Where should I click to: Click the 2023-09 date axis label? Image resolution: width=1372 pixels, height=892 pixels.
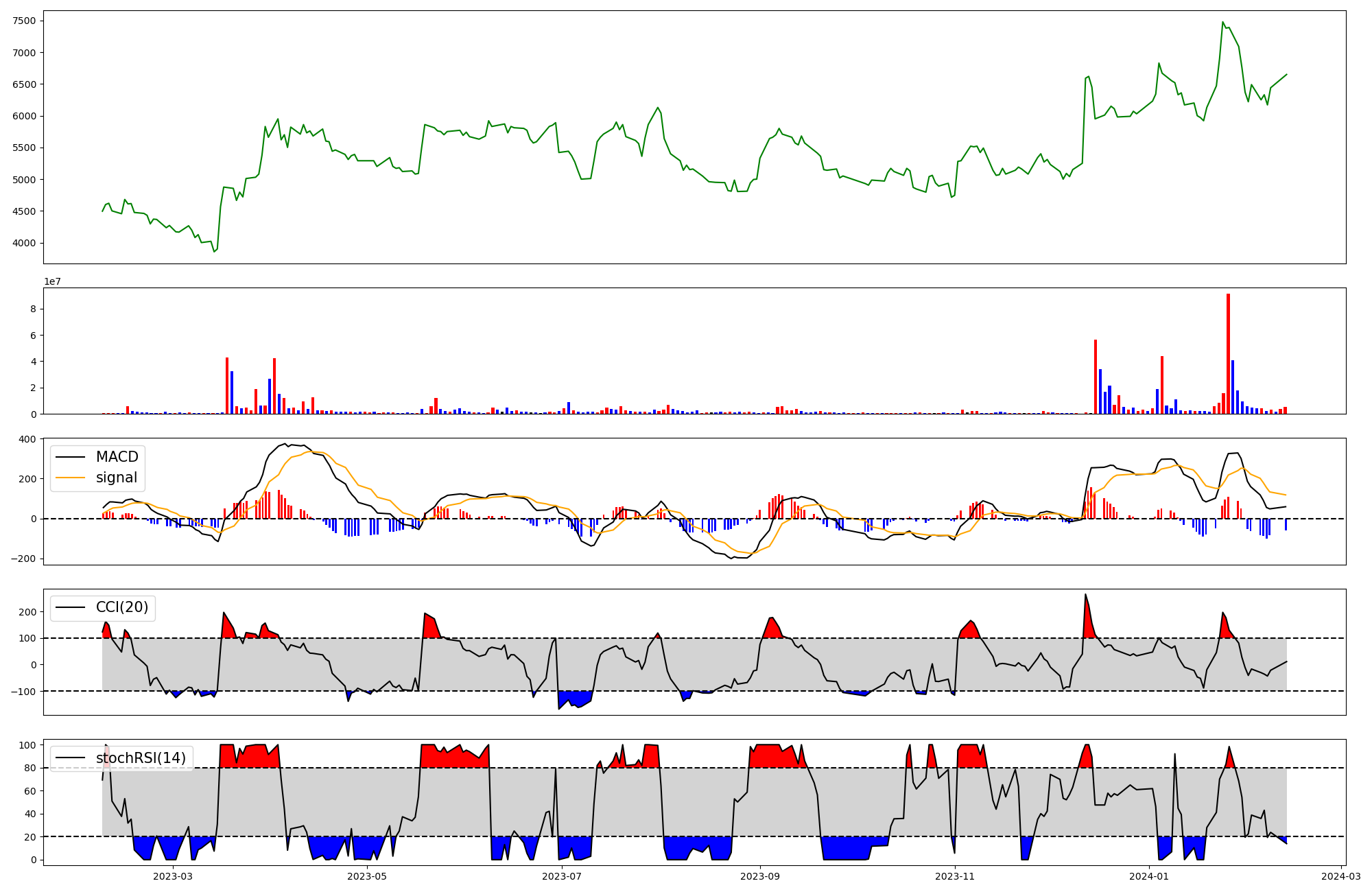[x=760, y=876]
